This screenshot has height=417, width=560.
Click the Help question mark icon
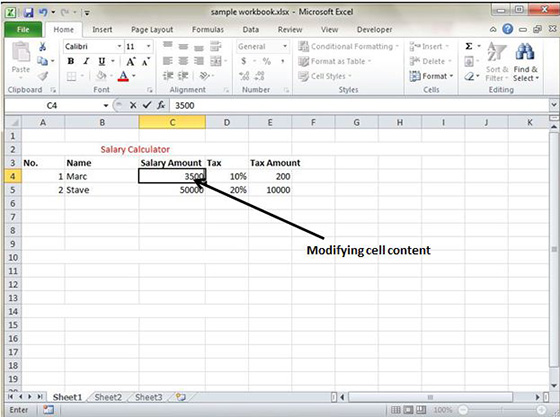[508, 29]
